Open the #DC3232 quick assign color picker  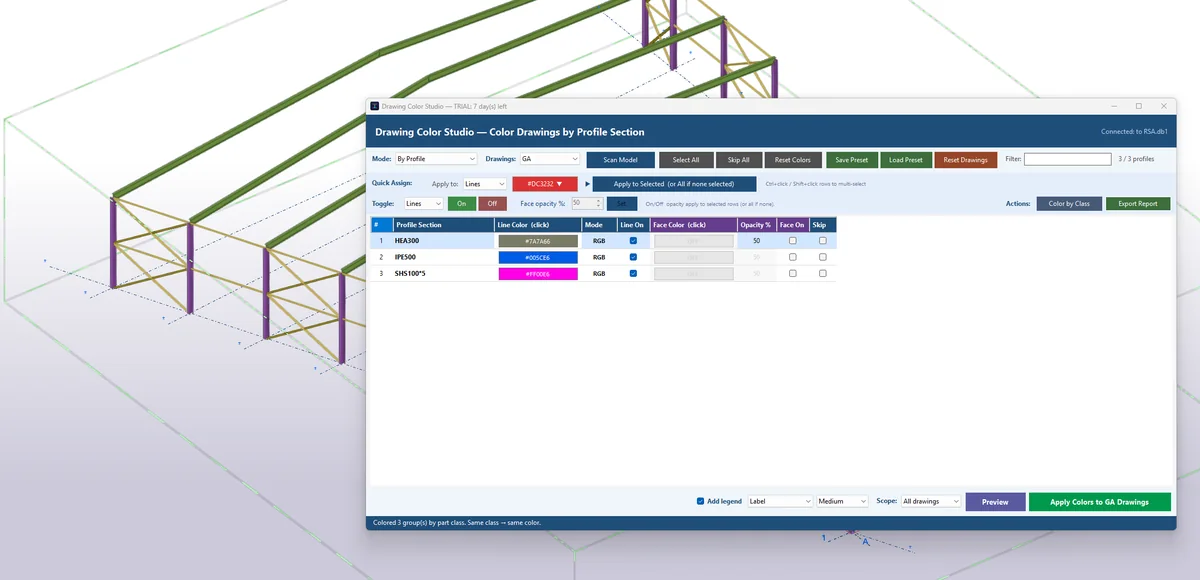click(x=545, y=184)
